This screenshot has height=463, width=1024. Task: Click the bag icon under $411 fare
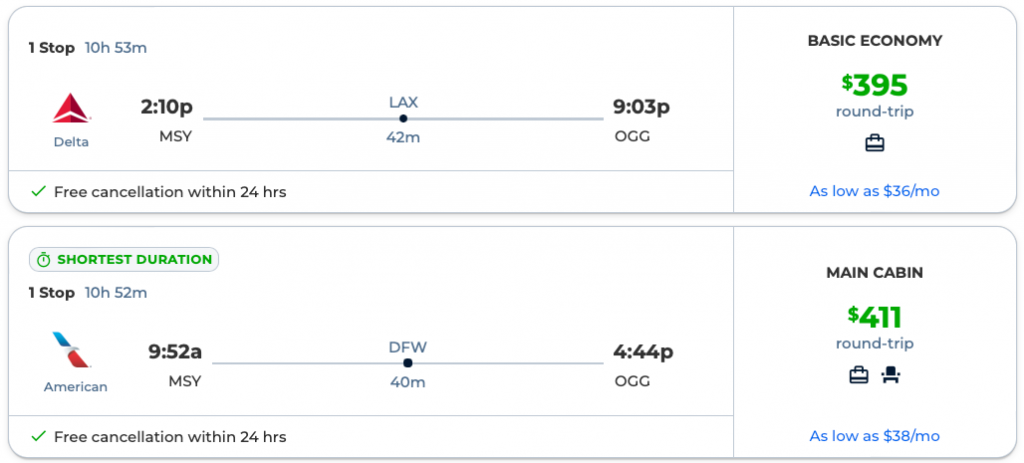pyautogui.click(x=859, y=375)
